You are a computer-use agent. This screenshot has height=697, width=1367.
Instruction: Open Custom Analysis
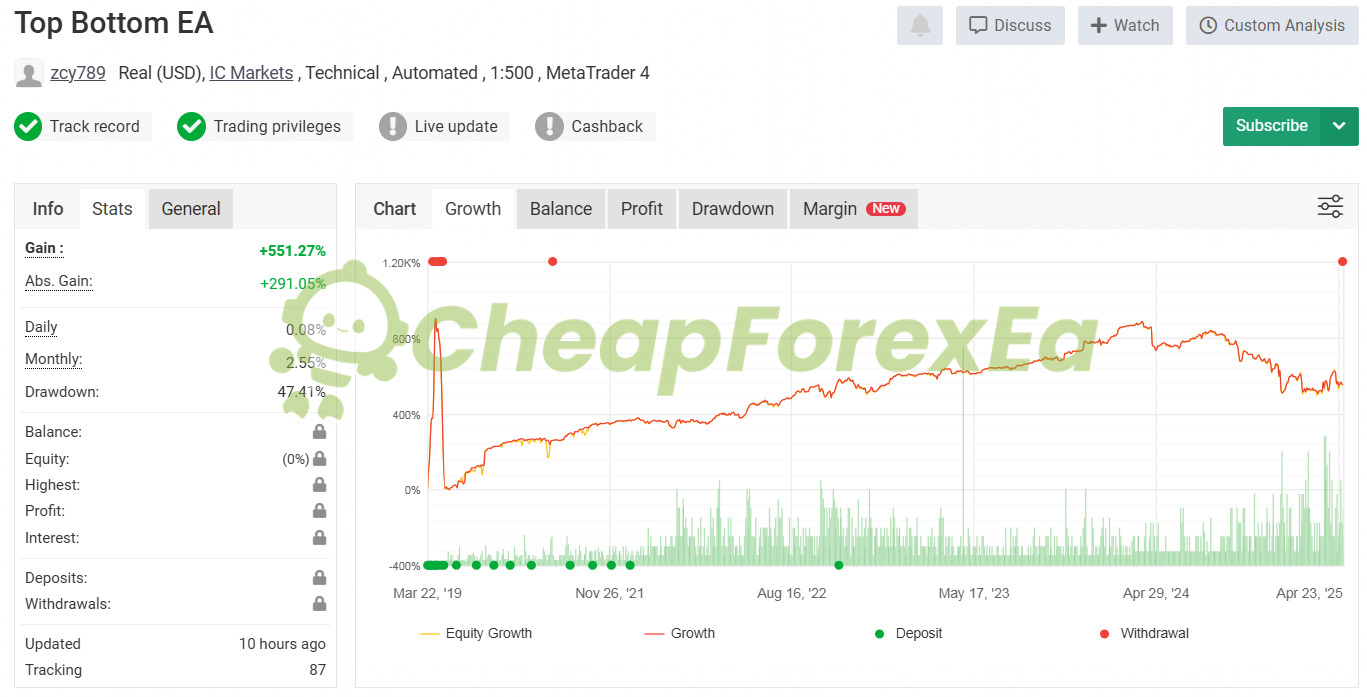(1272, 25)
